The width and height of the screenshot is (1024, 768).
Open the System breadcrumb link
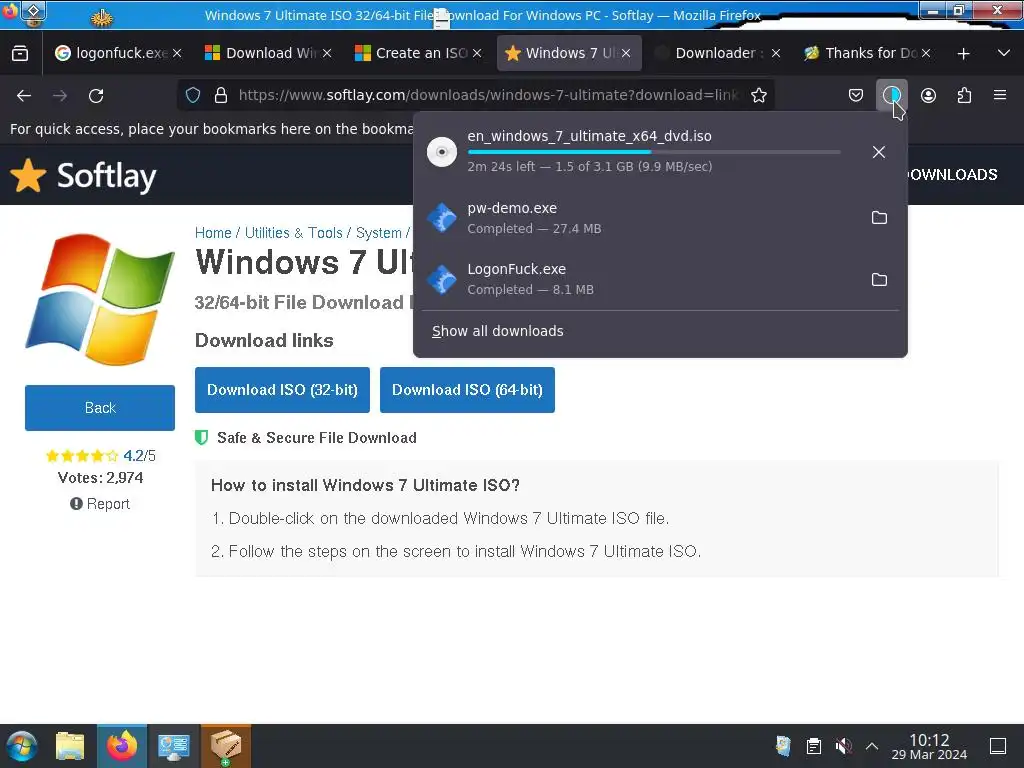(x=379, y=233)
